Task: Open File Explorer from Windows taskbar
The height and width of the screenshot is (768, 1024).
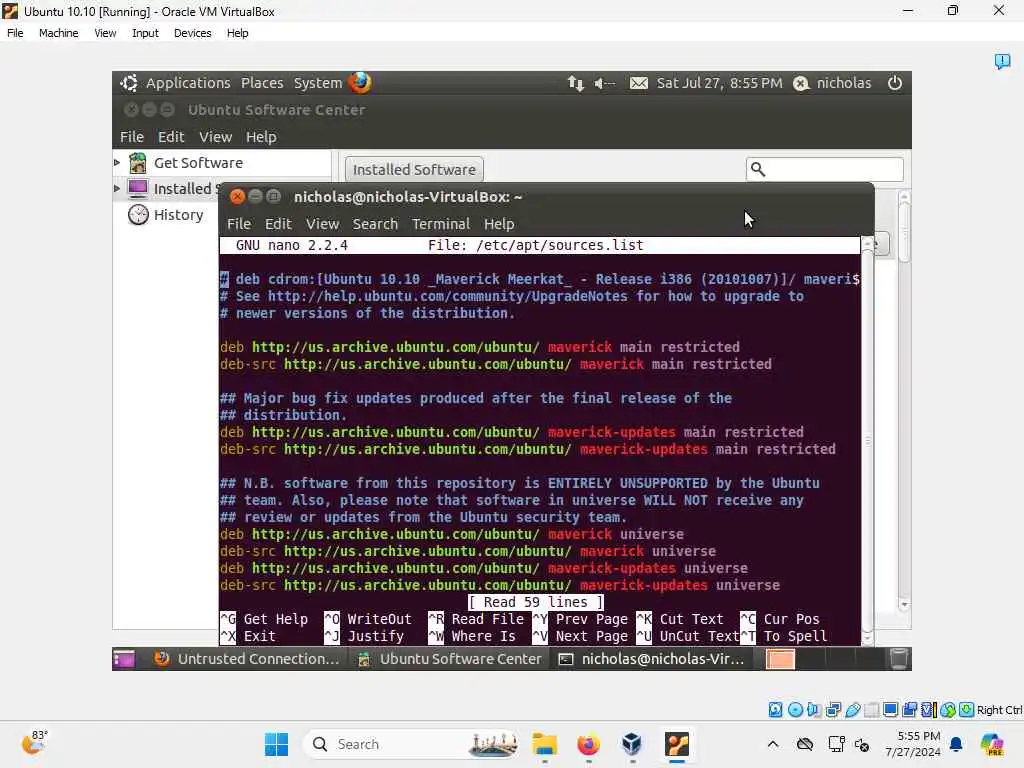Action: tap(544, 744)
